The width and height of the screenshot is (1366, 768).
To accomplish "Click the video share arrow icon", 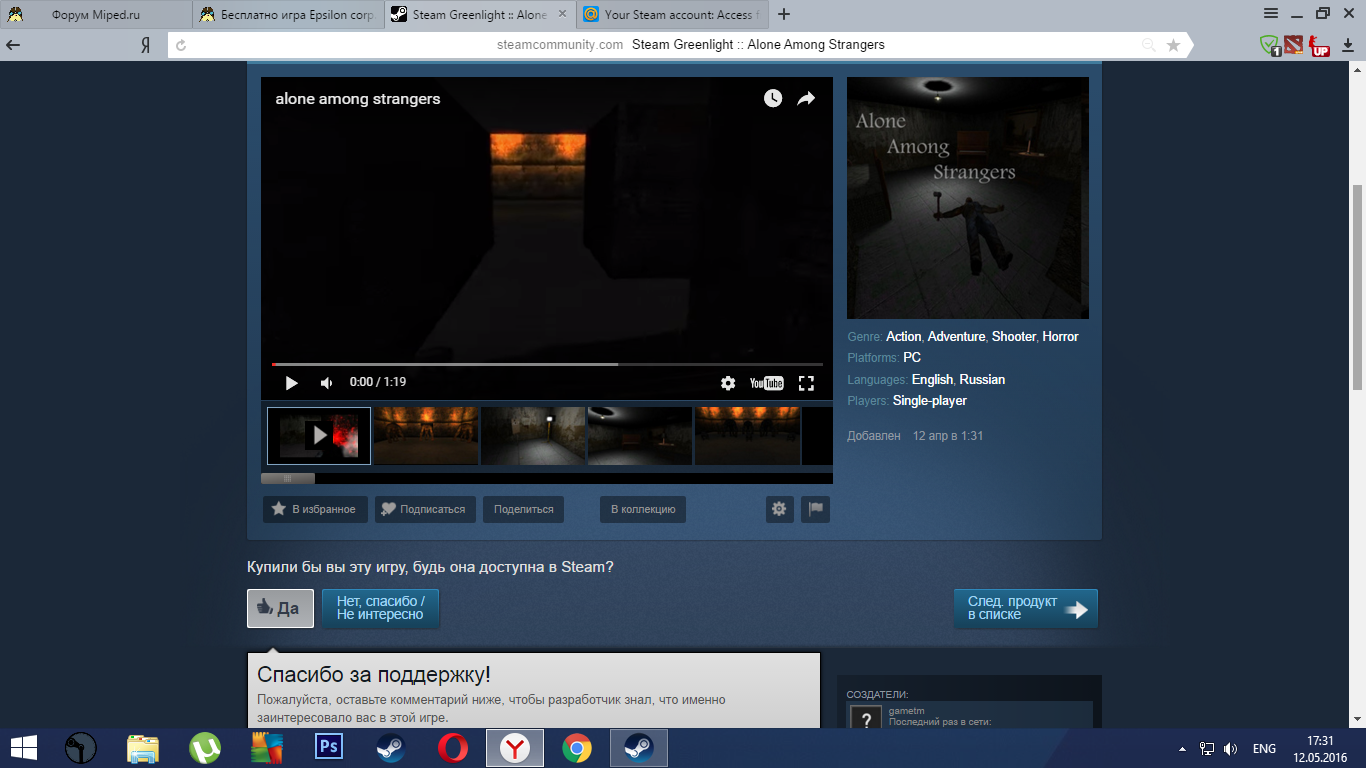I will (x=806, y=98).
